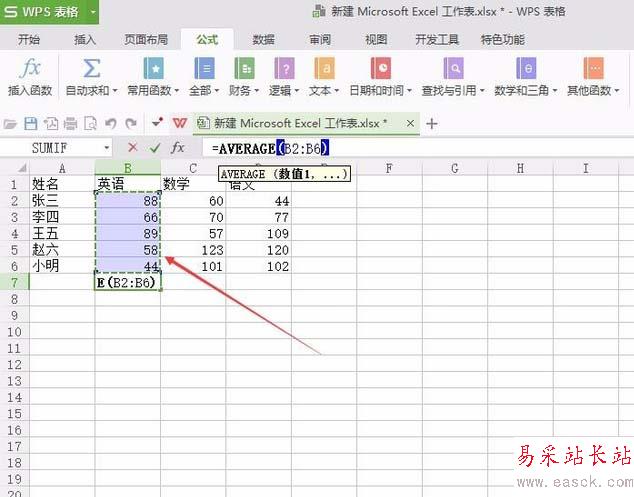Screen dimensions: 634x497
Task: Cancel formula entry with red X
Action: [133, 148]
